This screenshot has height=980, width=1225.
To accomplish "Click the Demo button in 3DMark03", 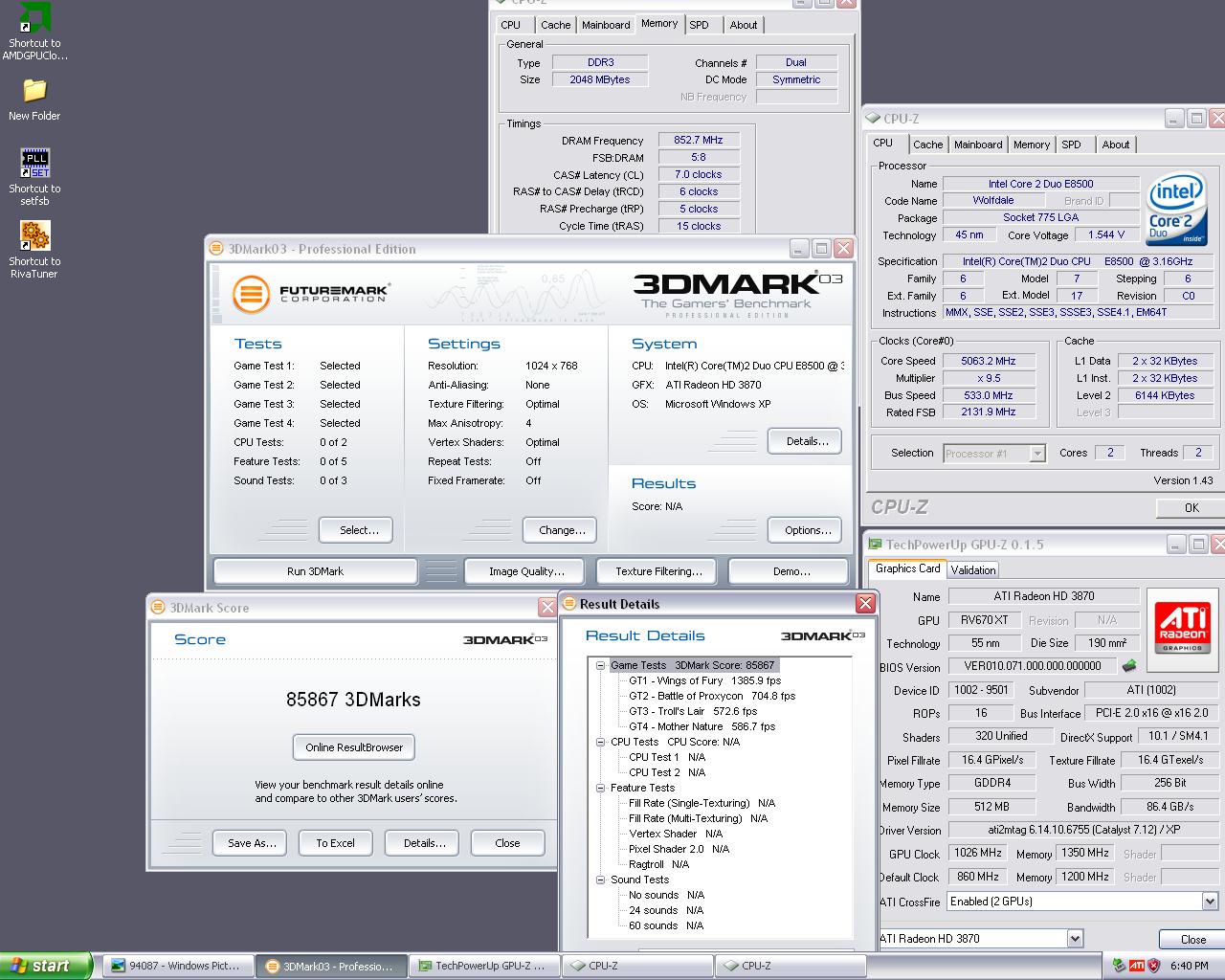I will click(791, 571).
